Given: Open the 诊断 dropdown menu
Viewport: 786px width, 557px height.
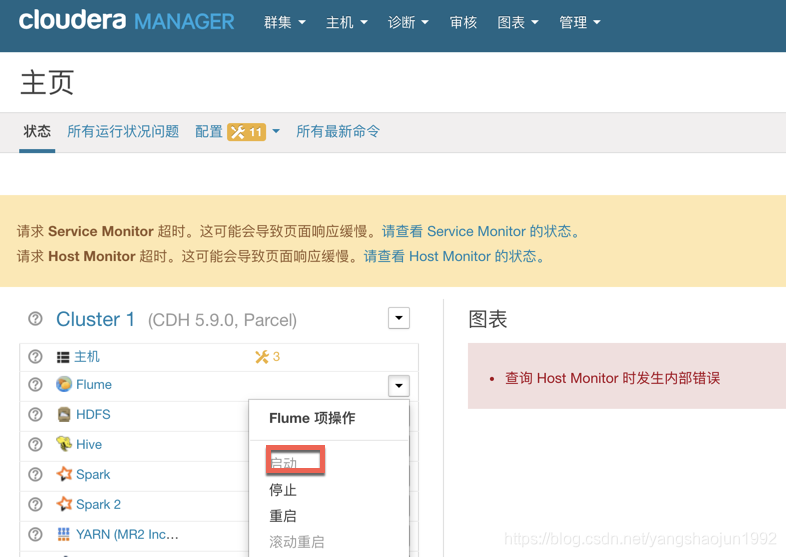Looking at the screenshot, I should (x=408, y=22).
